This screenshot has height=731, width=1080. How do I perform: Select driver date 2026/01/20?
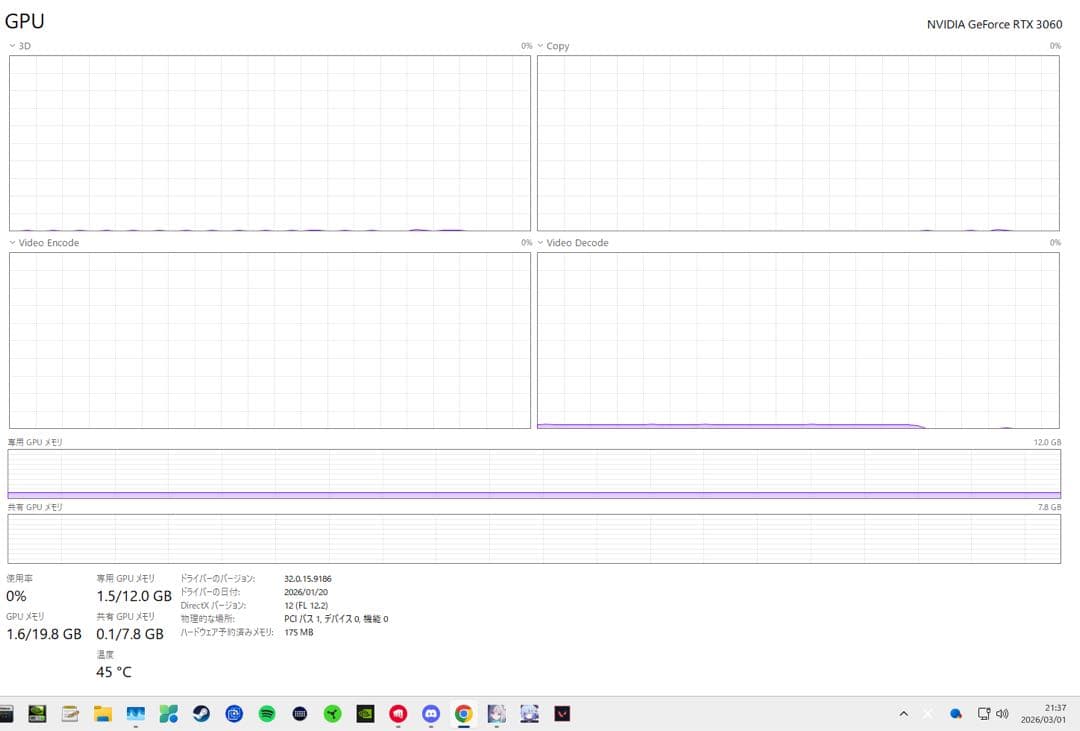(x=306, y=592)
